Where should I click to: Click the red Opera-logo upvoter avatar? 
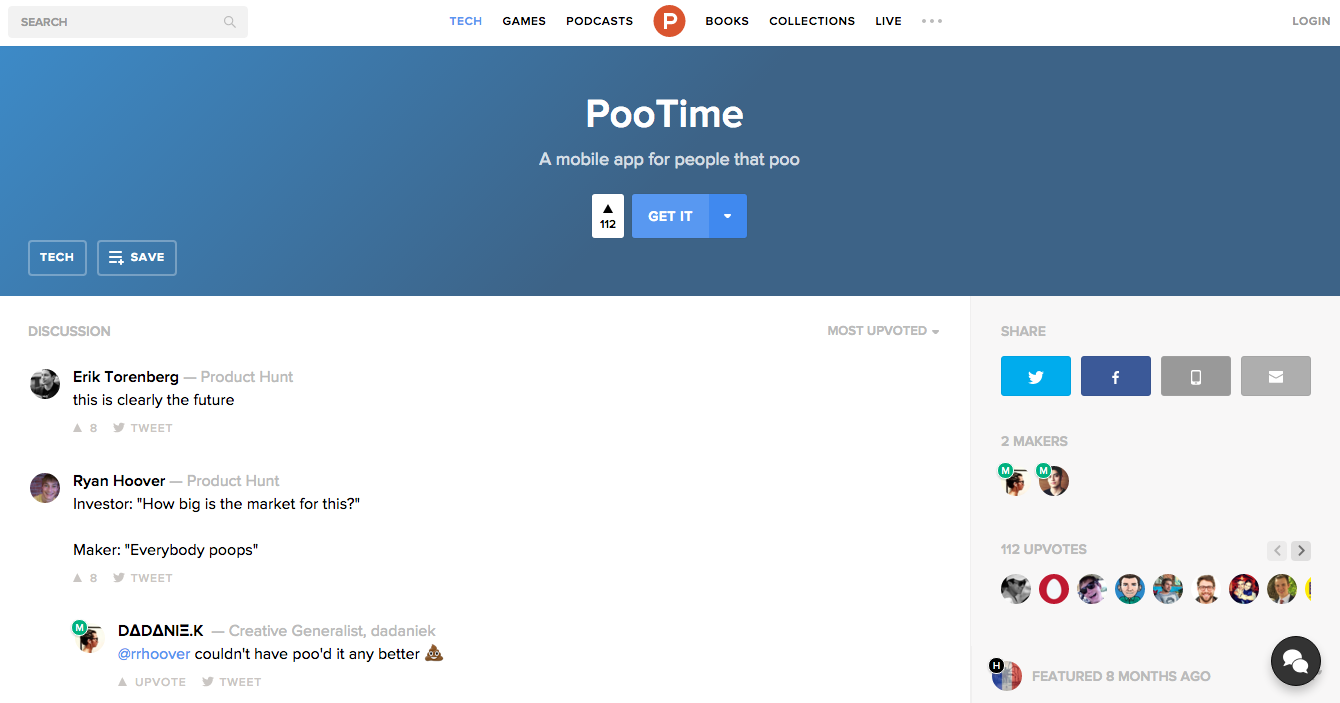pos(1054,588)
